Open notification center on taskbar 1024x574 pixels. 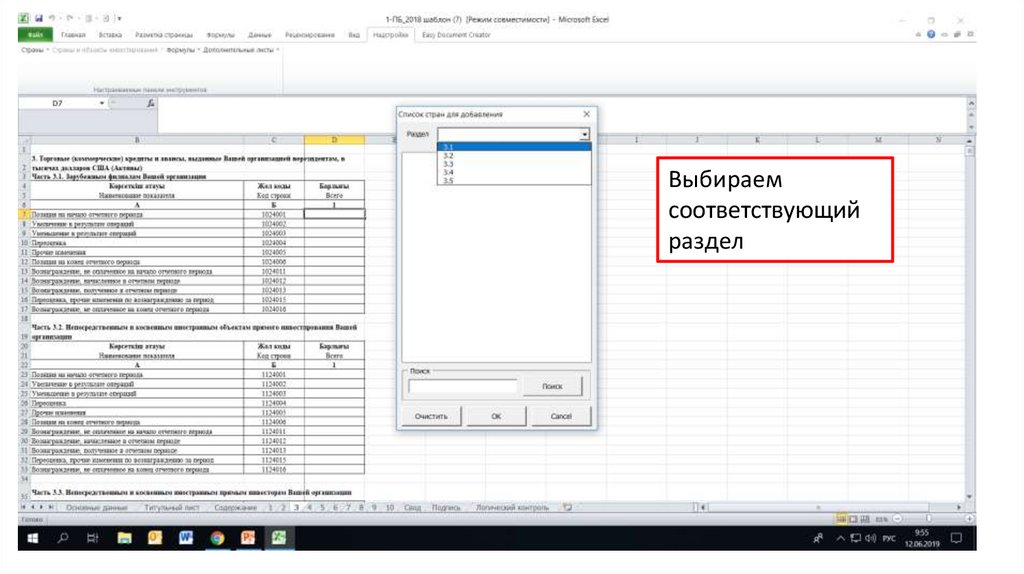956,538
